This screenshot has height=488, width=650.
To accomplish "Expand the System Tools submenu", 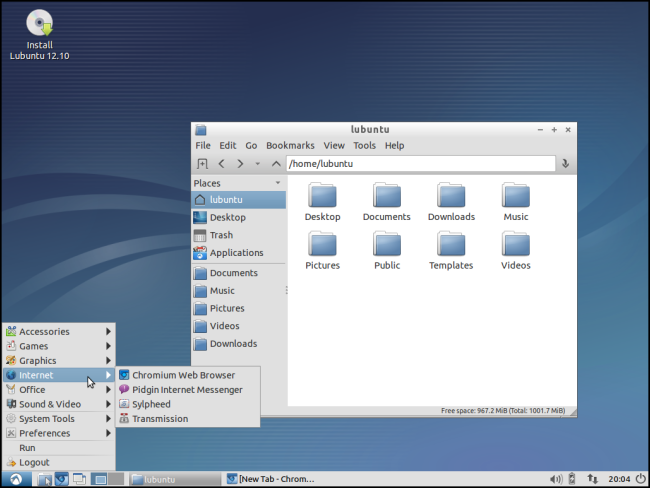I will point(59,419).
